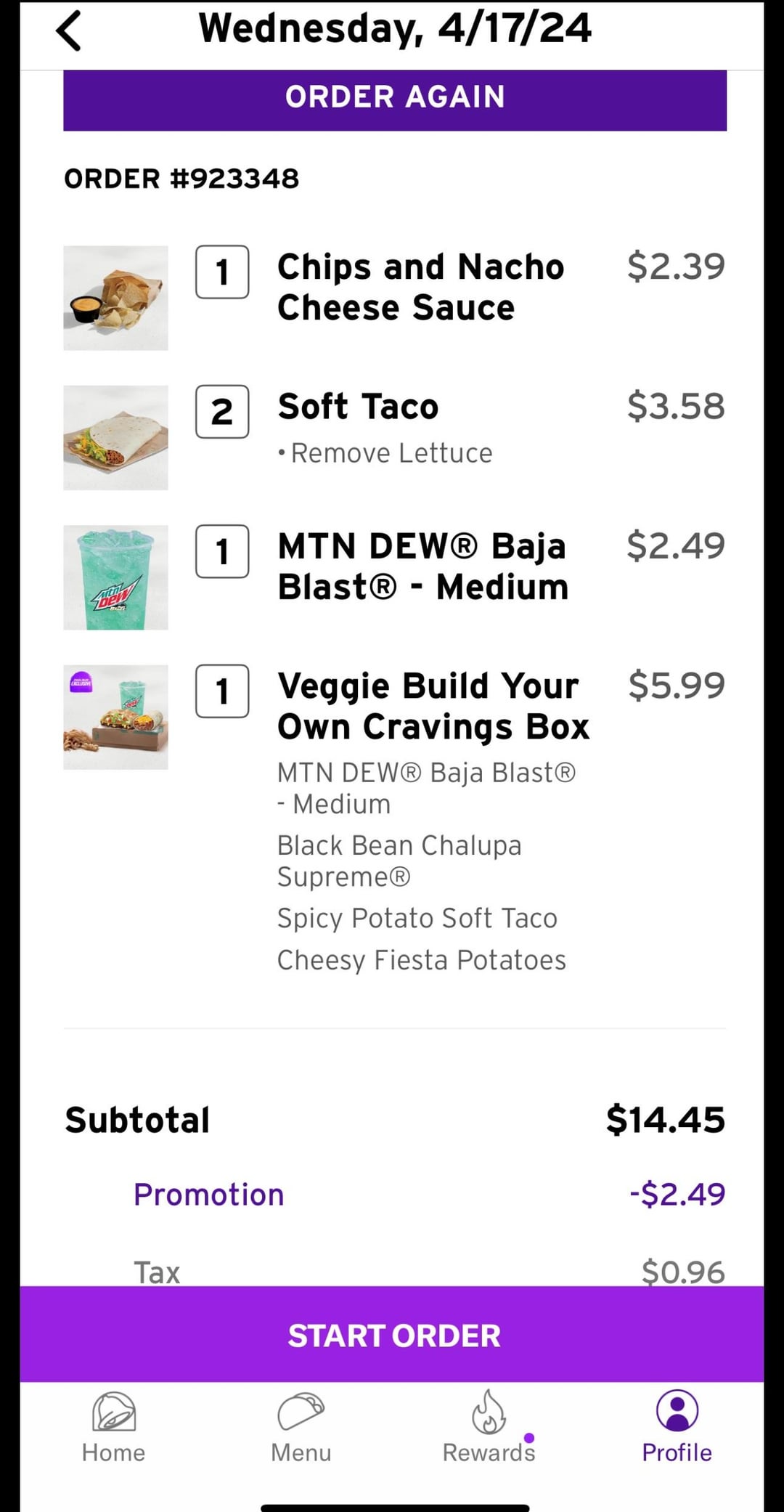
Task: Switch to the Home tab
Action: [114, 1452]
